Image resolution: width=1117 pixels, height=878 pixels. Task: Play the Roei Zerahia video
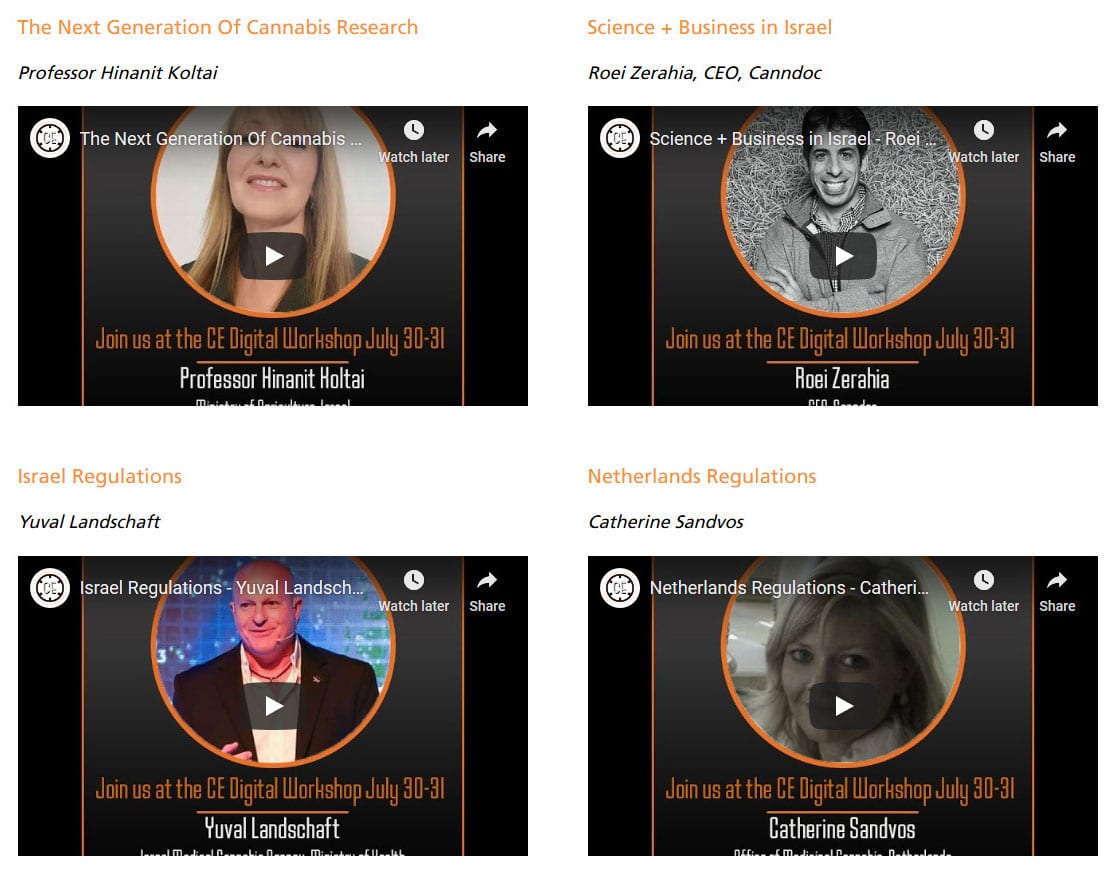843,256
